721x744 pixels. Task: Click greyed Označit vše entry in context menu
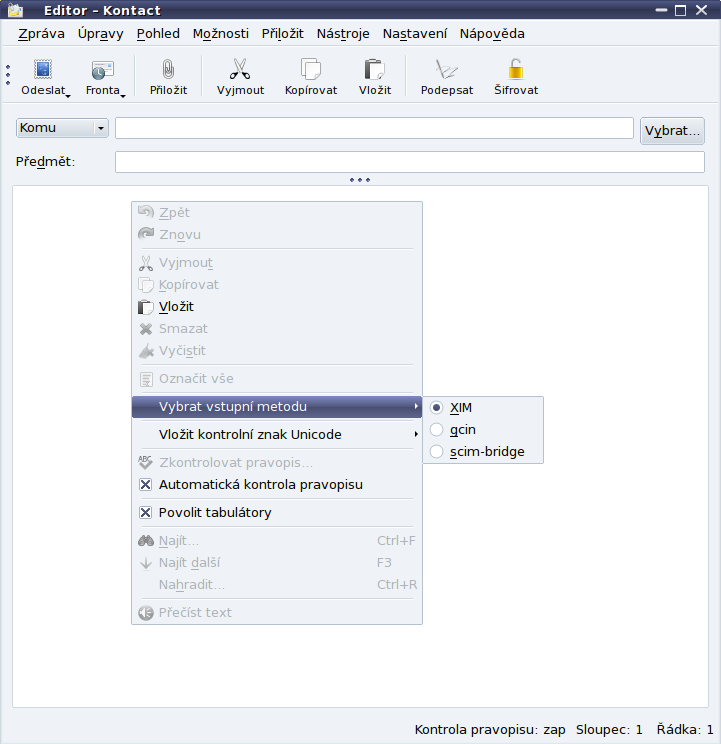[277, 379]
